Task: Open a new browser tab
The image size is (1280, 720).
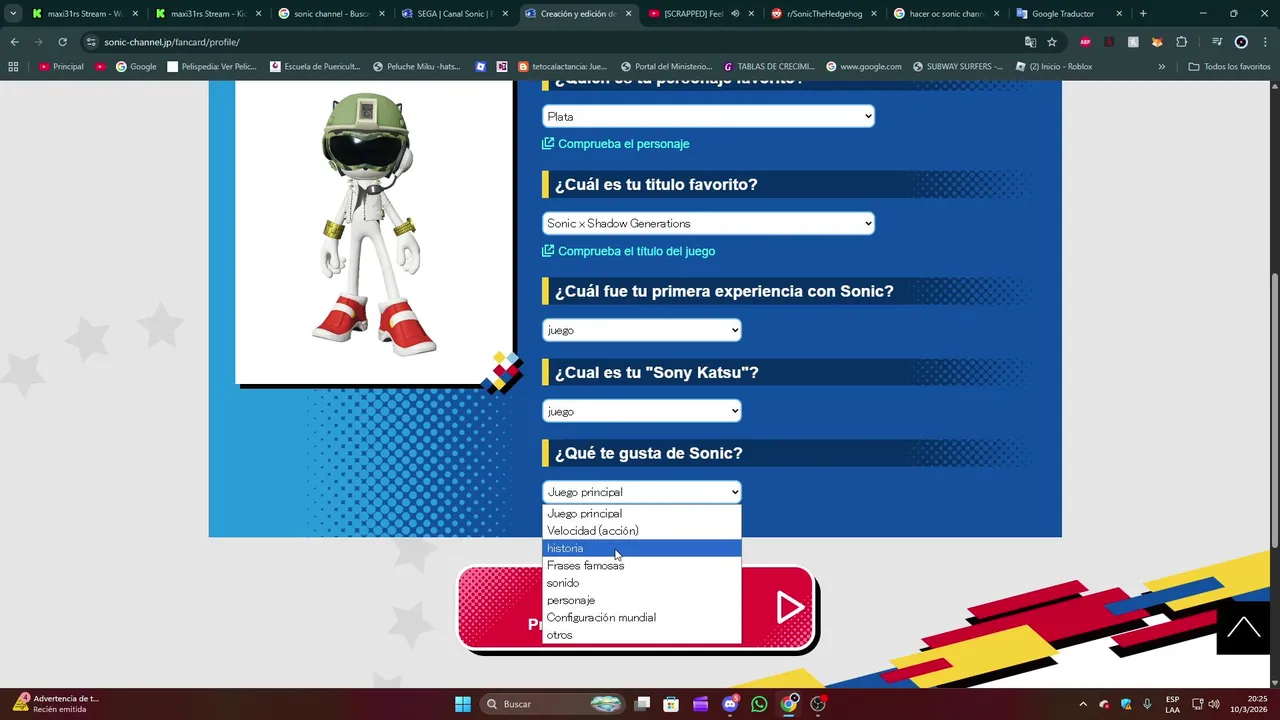Action: [1143, 14]
